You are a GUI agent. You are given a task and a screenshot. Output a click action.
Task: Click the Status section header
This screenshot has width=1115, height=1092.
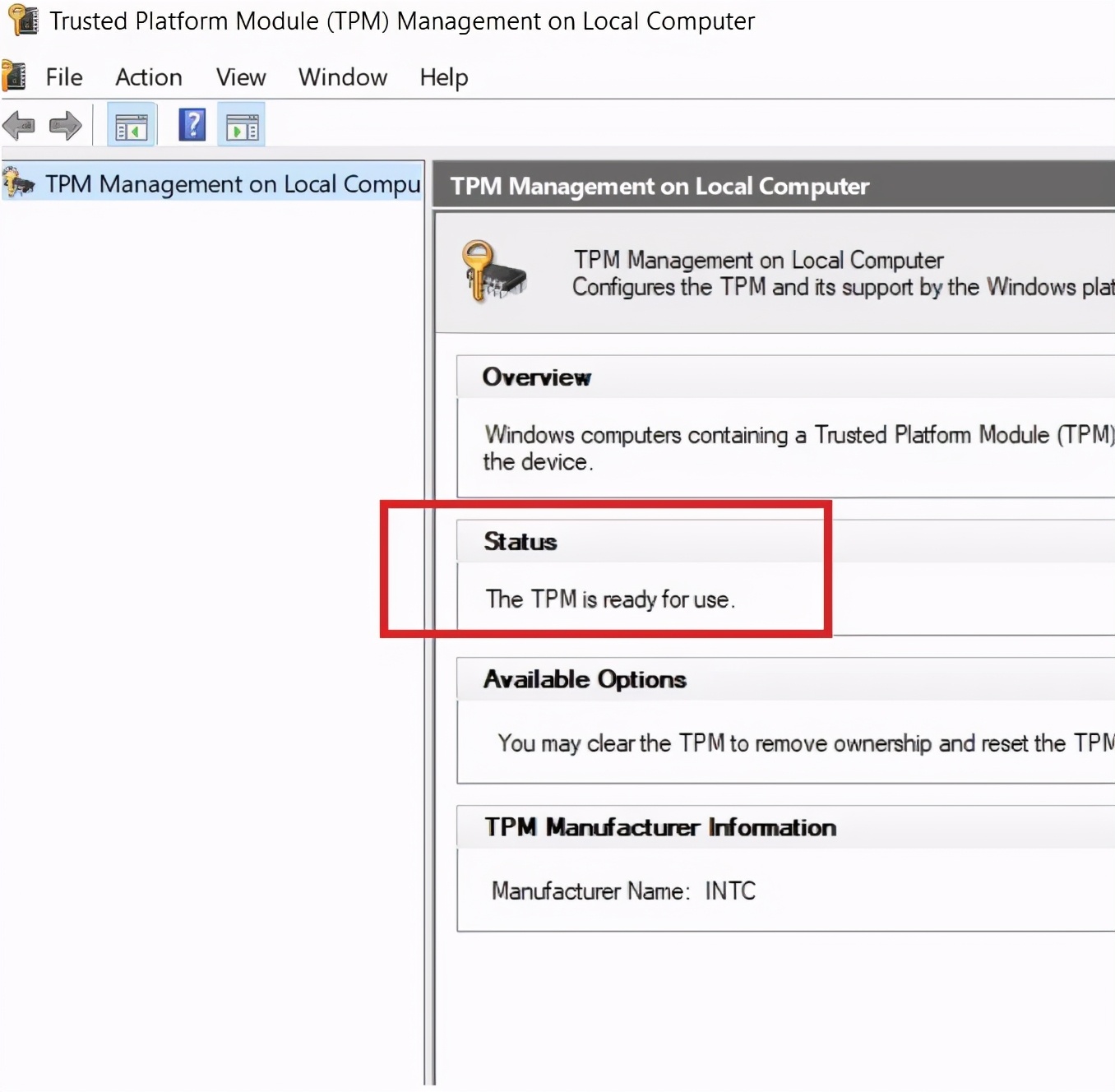coord(785,542)
